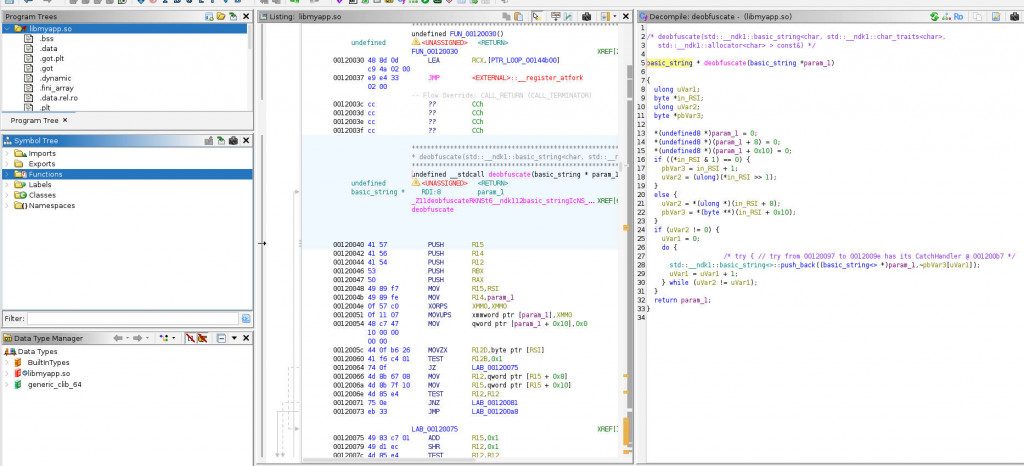Go back in Data Type Manager history
Viewport: 1024px width, 466px height.
tap(119, 339)
